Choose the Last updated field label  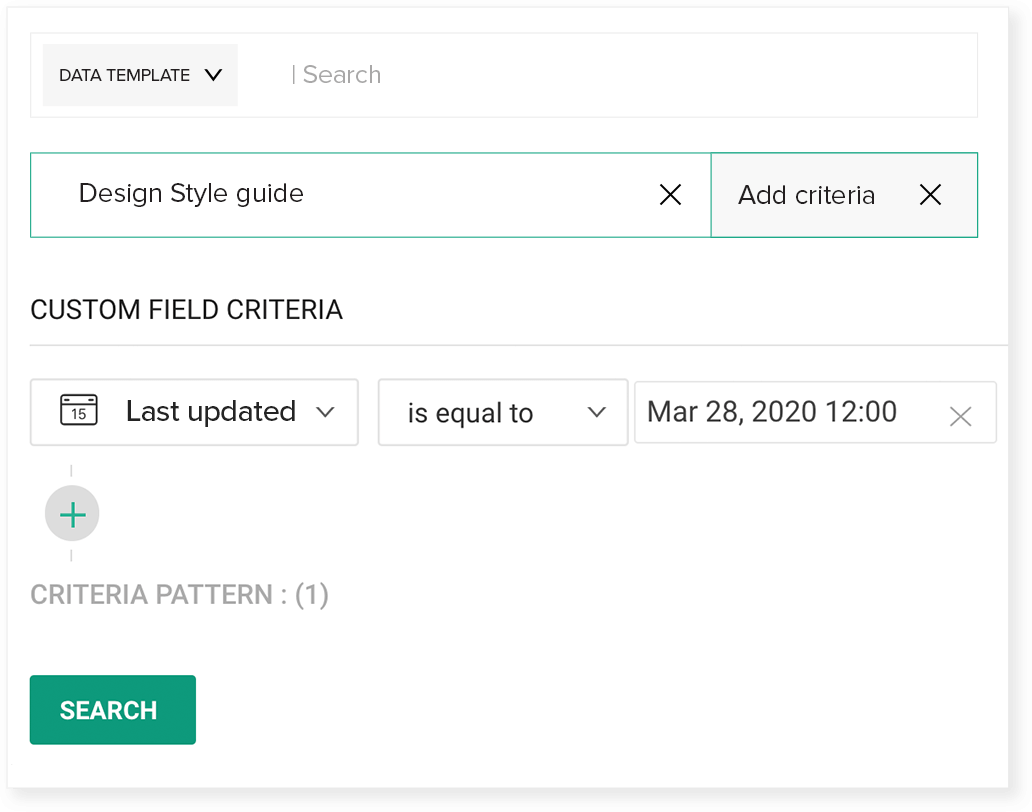point(210,412)
